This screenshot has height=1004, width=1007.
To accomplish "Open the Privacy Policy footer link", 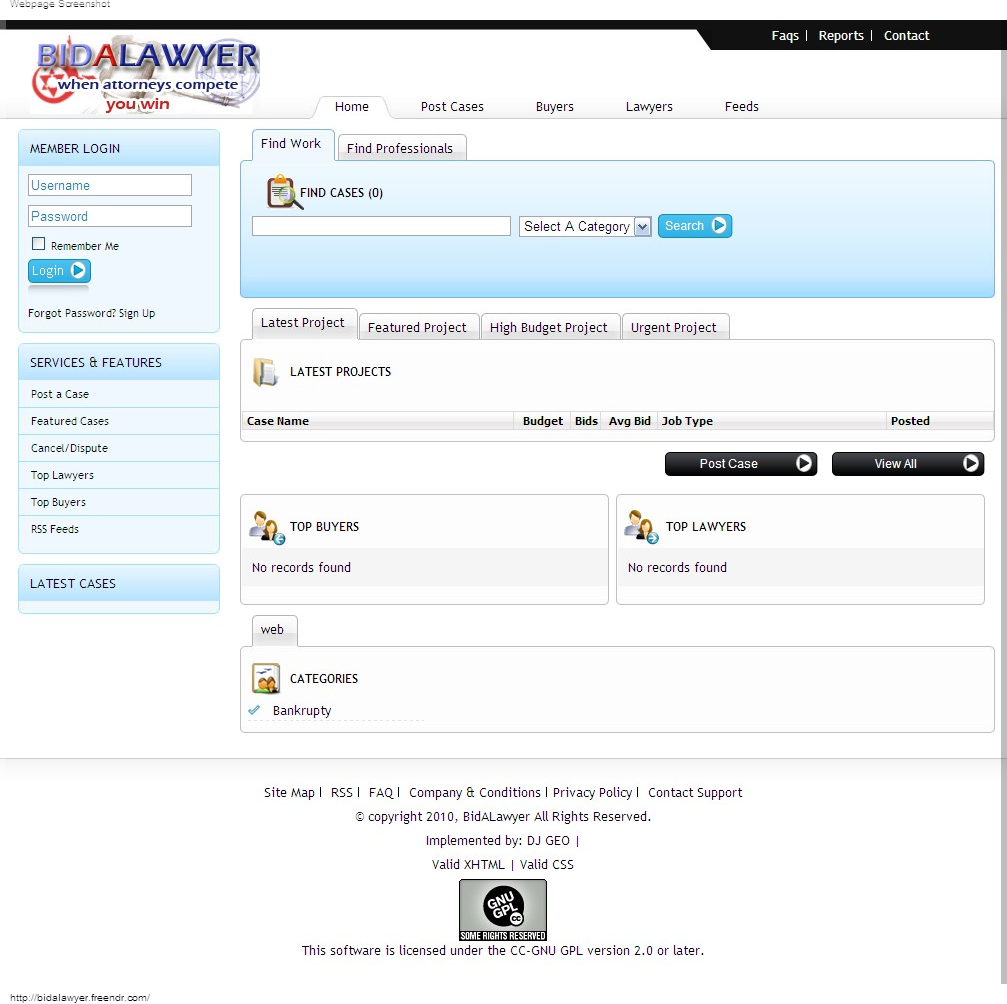I will click(592, 793).
